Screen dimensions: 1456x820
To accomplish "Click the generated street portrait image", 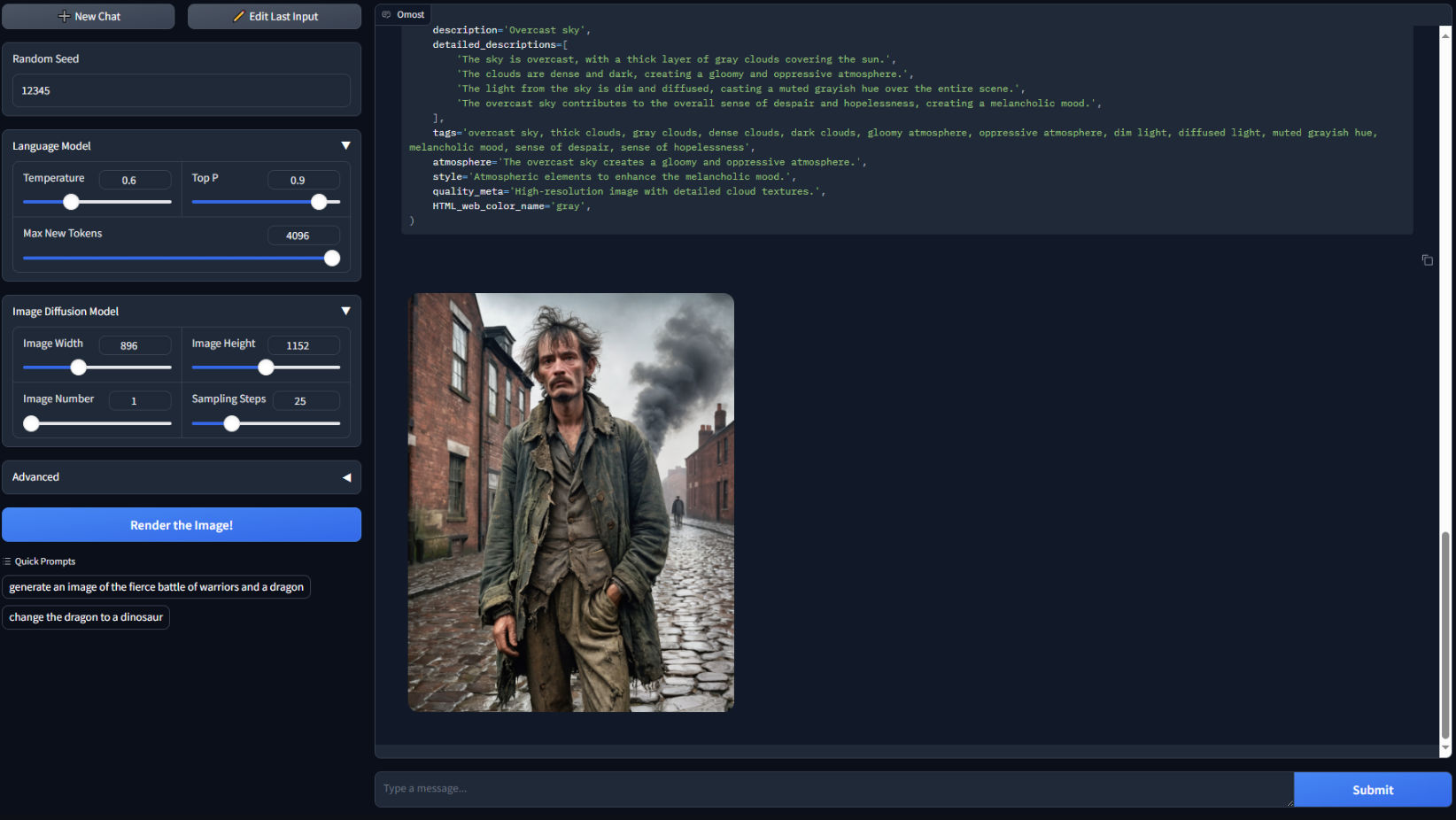I will tap(570, 502).
